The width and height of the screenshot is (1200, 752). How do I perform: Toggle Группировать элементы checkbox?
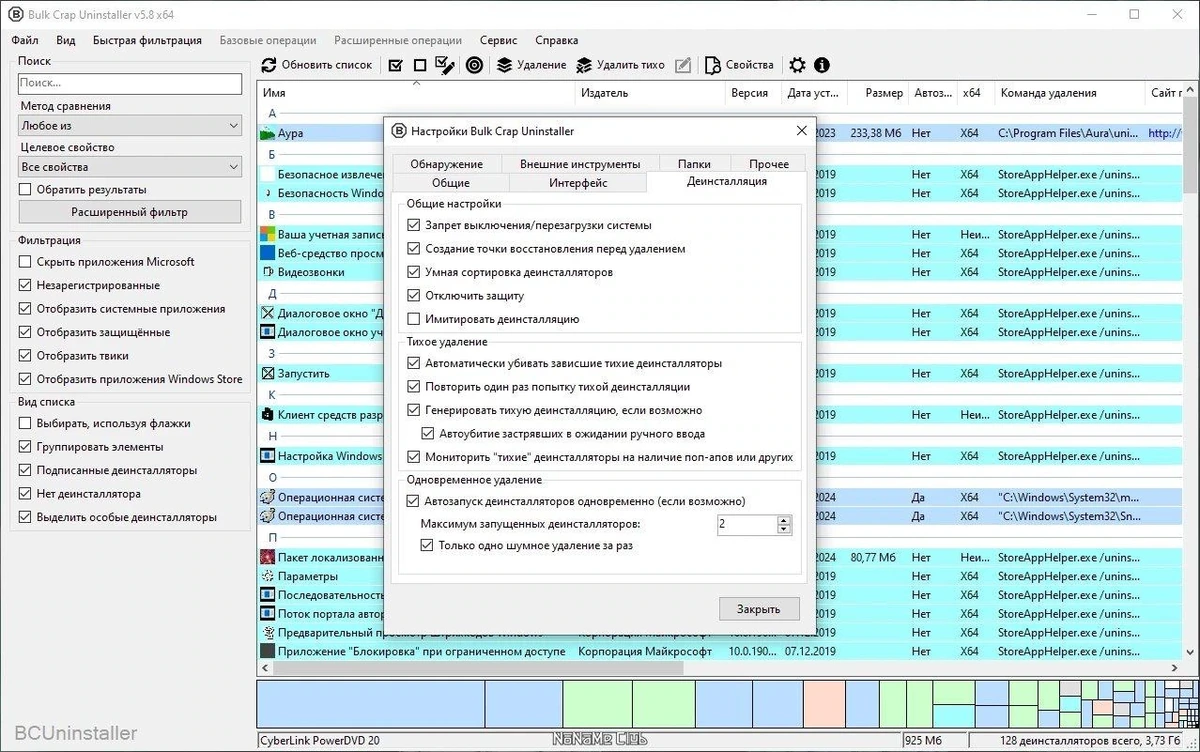click(26, 447)
